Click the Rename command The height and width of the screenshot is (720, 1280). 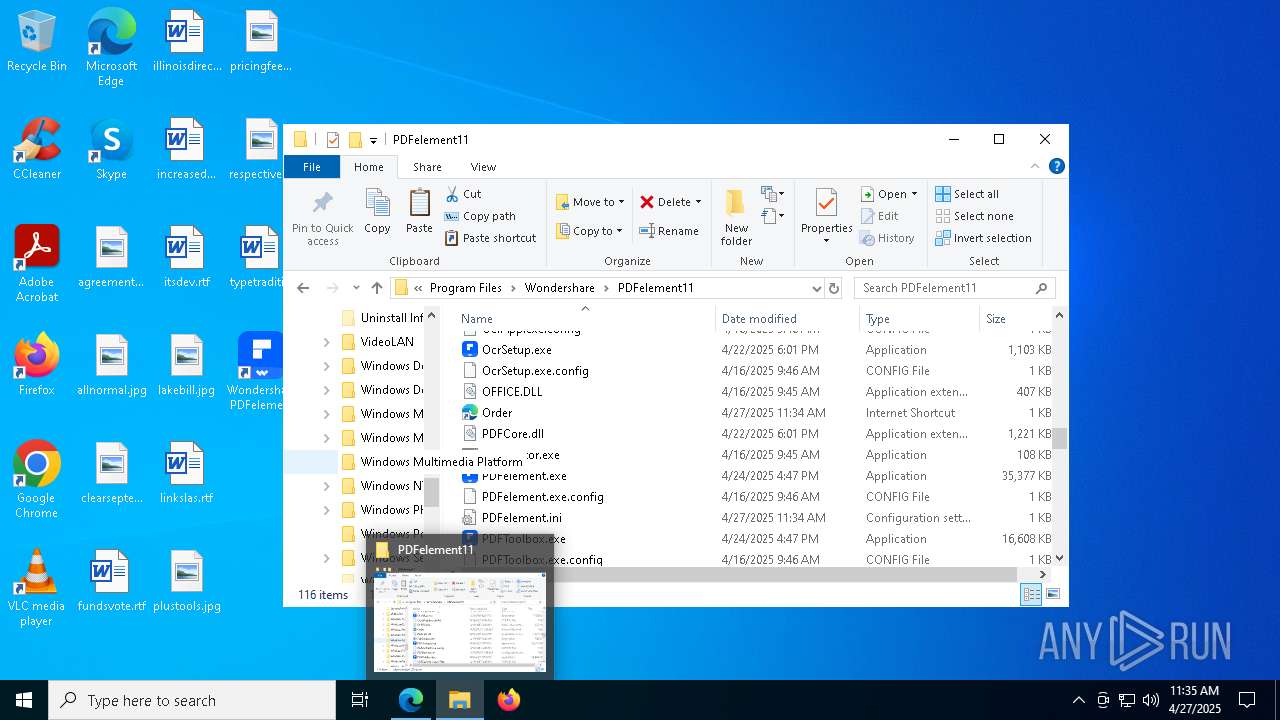(669, 231)
